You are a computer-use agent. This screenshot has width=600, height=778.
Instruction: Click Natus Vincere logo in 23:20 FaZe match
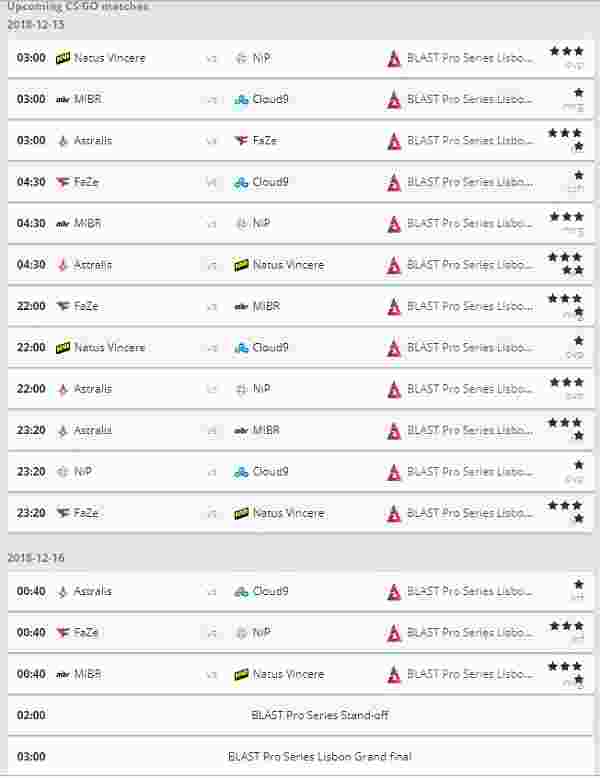[241, 514]
